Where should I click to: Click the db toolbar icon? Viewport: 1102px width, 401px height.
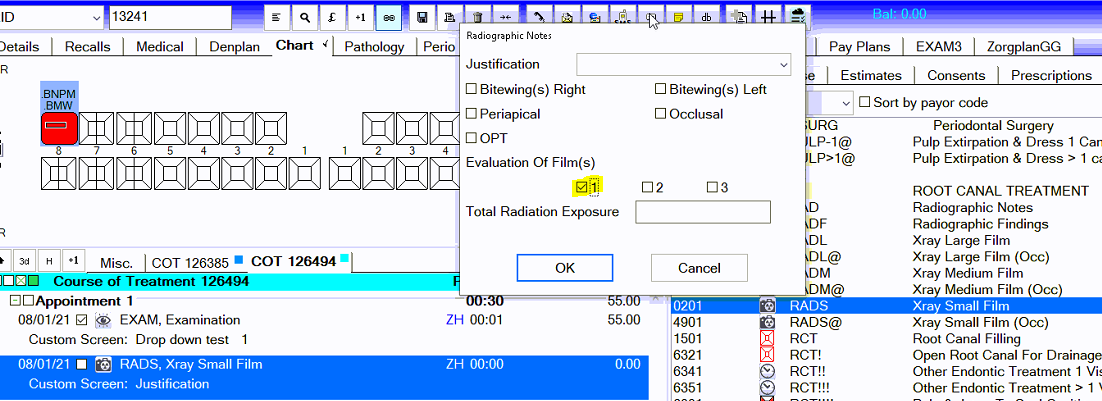pos(707,17)
